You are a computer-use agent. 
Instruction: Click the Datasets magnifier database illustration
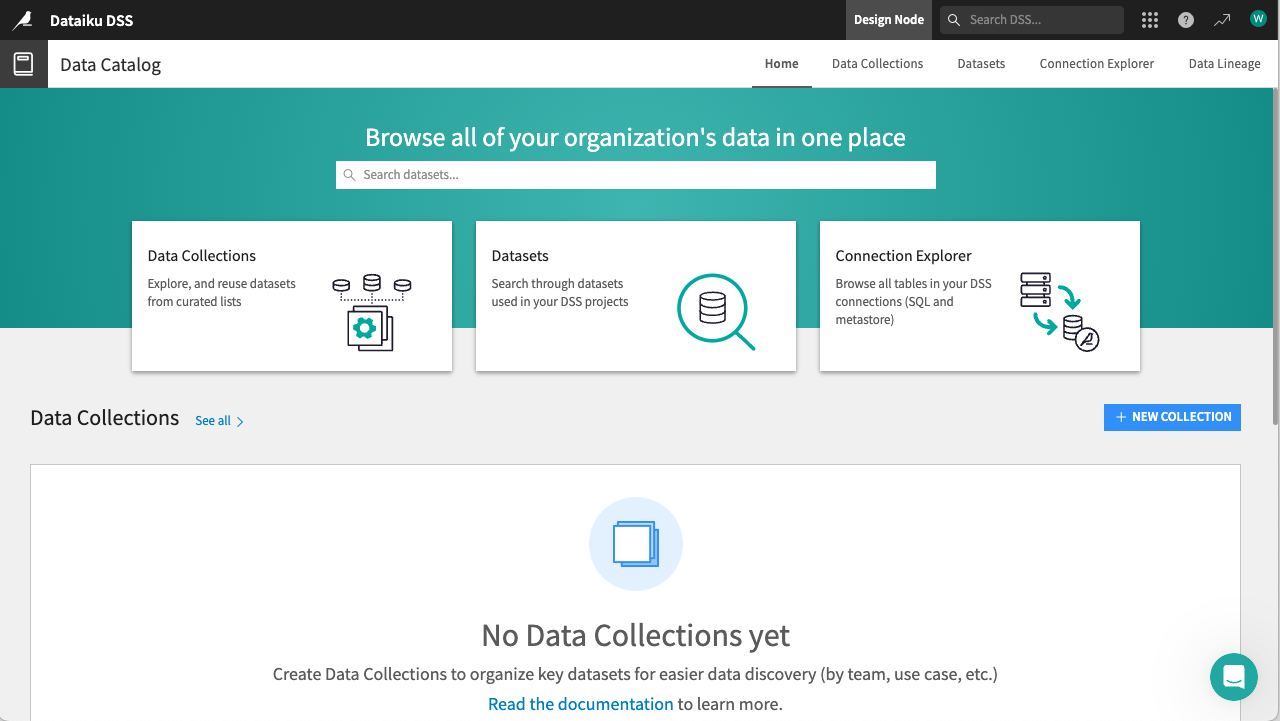pos(716,312)
